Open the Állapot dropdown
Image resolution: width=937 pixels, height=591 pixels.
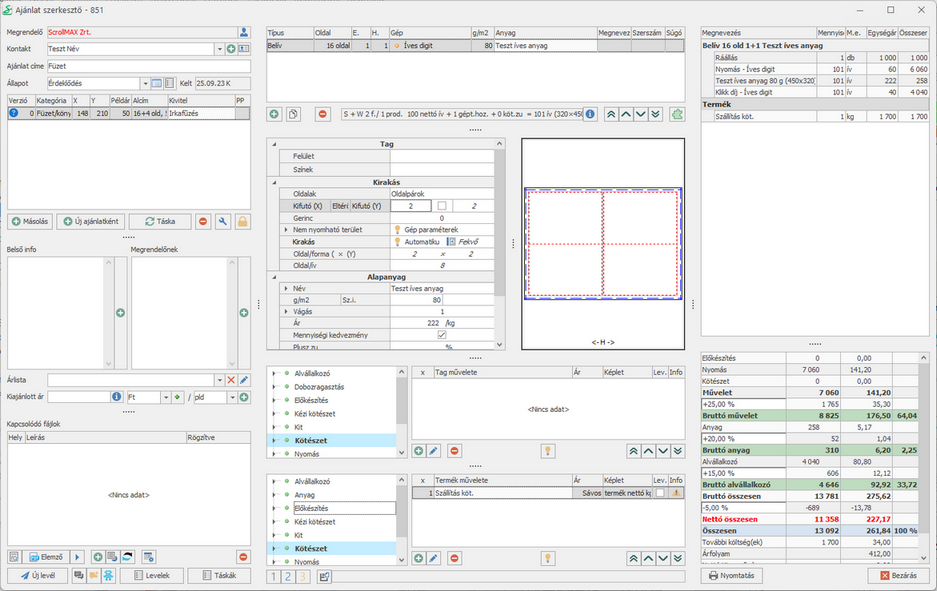(144, 83)
